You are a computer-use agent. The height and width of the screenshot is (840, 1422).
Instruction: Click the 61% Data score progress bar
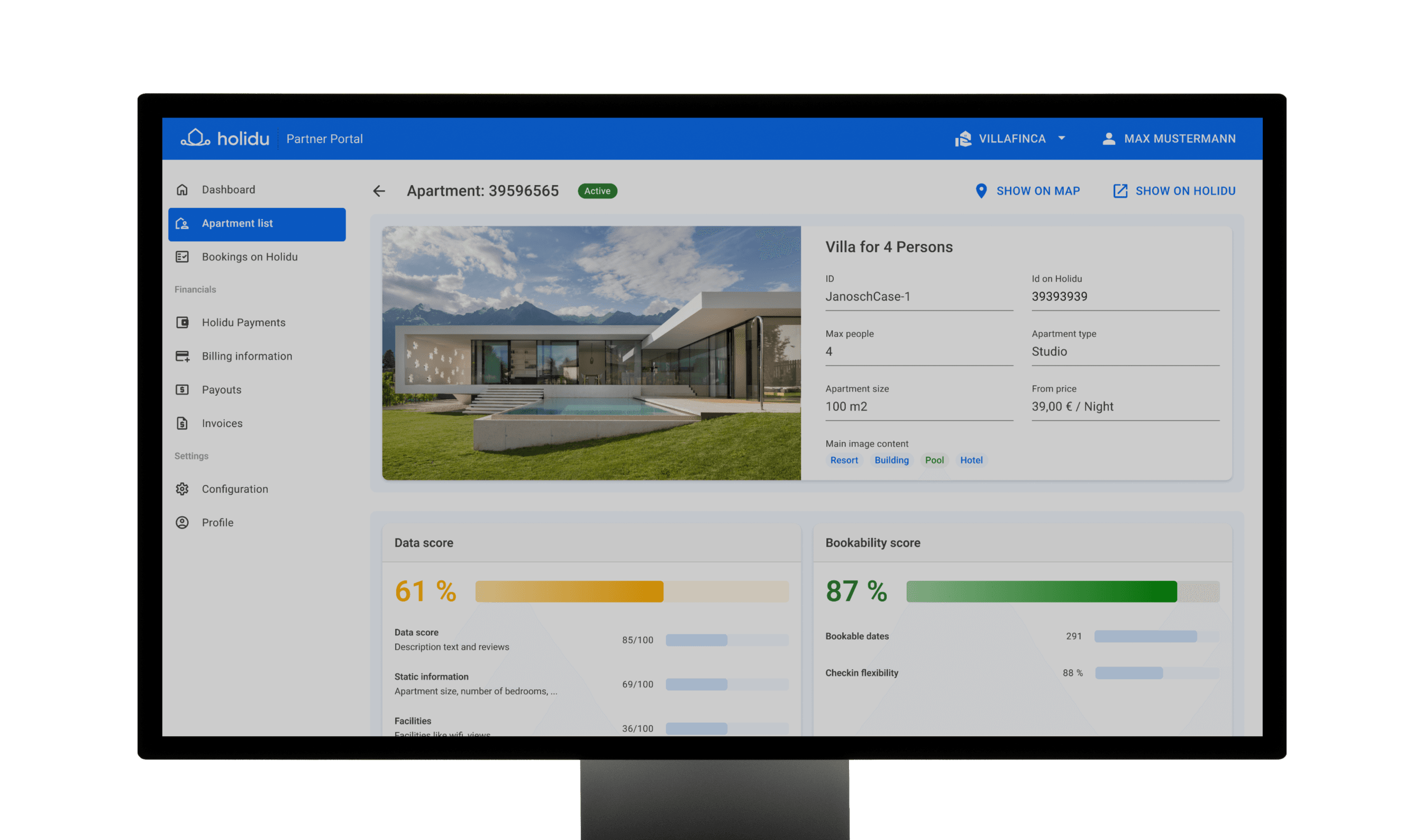click(x=631, y=591)
